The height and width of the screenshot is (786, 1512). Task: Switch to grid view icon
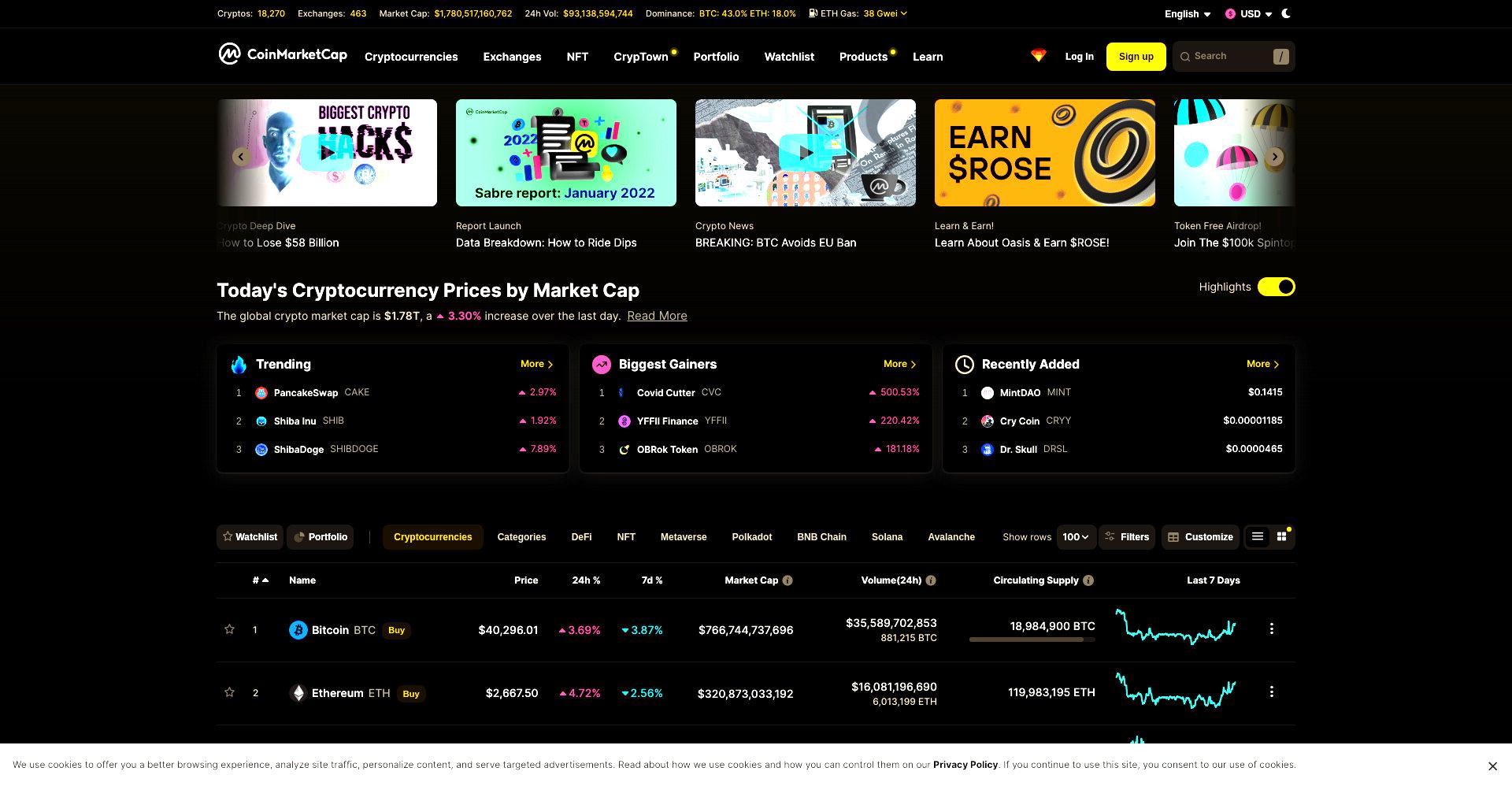[x=1281, y=536]
